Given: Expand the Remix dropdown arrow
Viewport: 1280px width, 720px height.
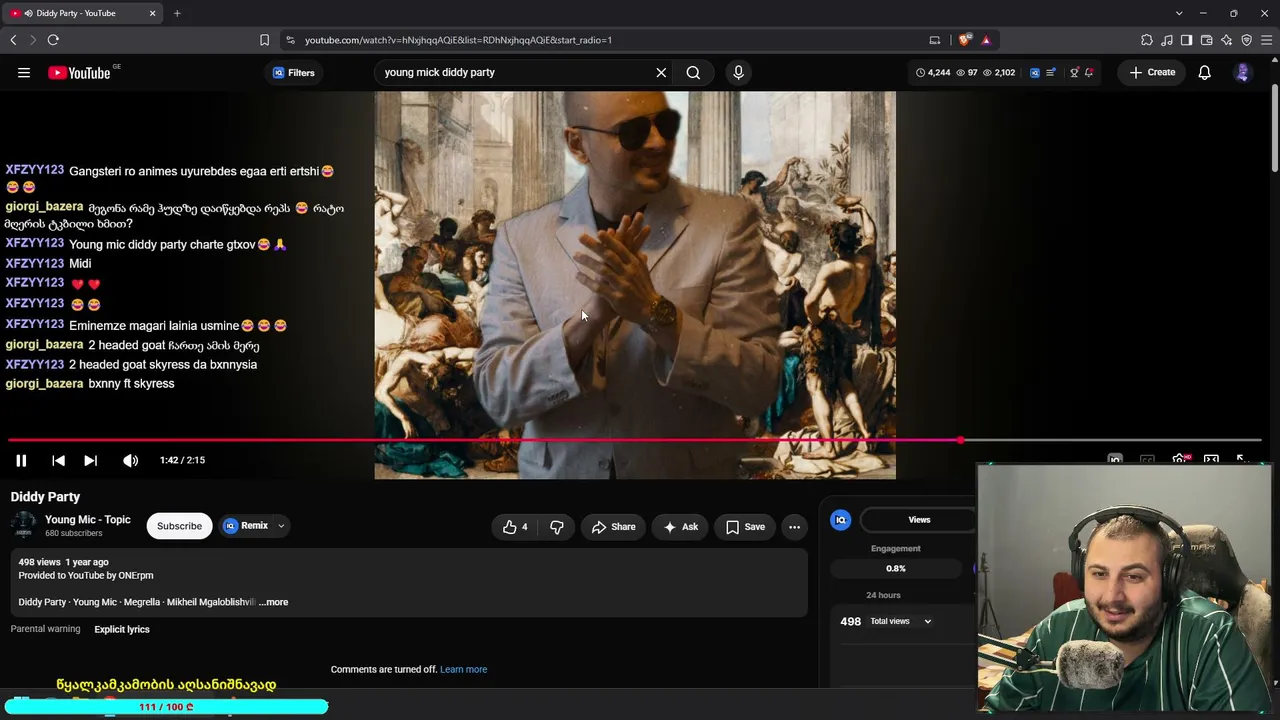Looking at the screenshot, I should pos(281,526).
